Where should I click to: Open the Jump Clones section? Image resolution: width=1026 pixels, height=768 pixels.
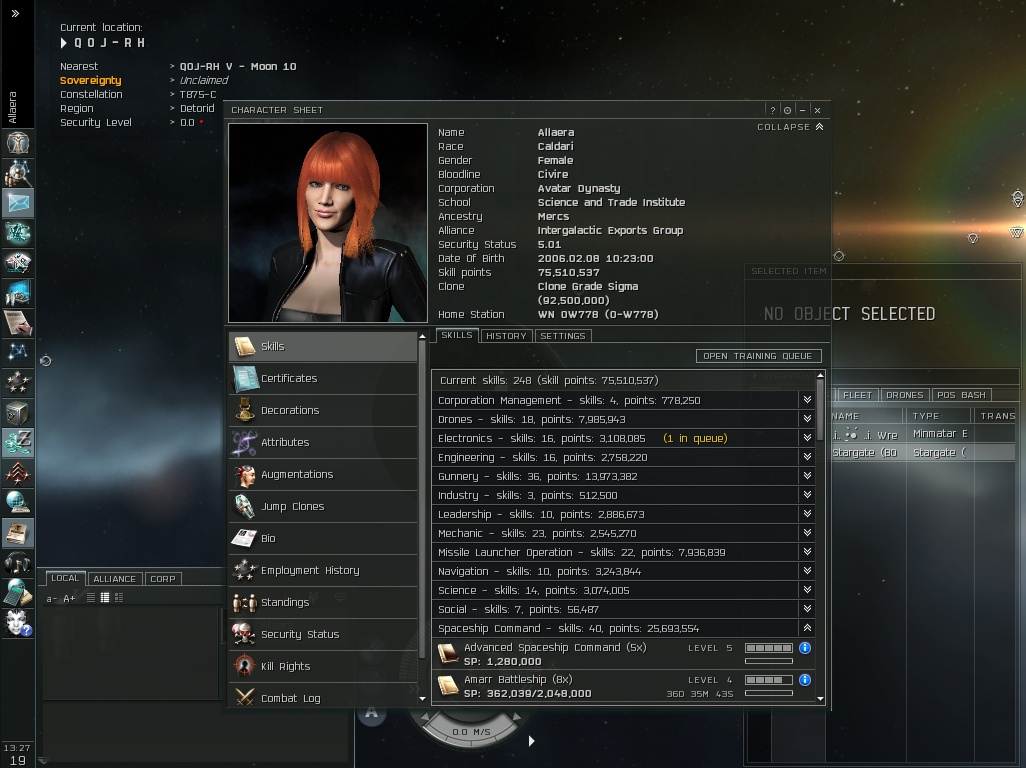(x=323, y=506)
